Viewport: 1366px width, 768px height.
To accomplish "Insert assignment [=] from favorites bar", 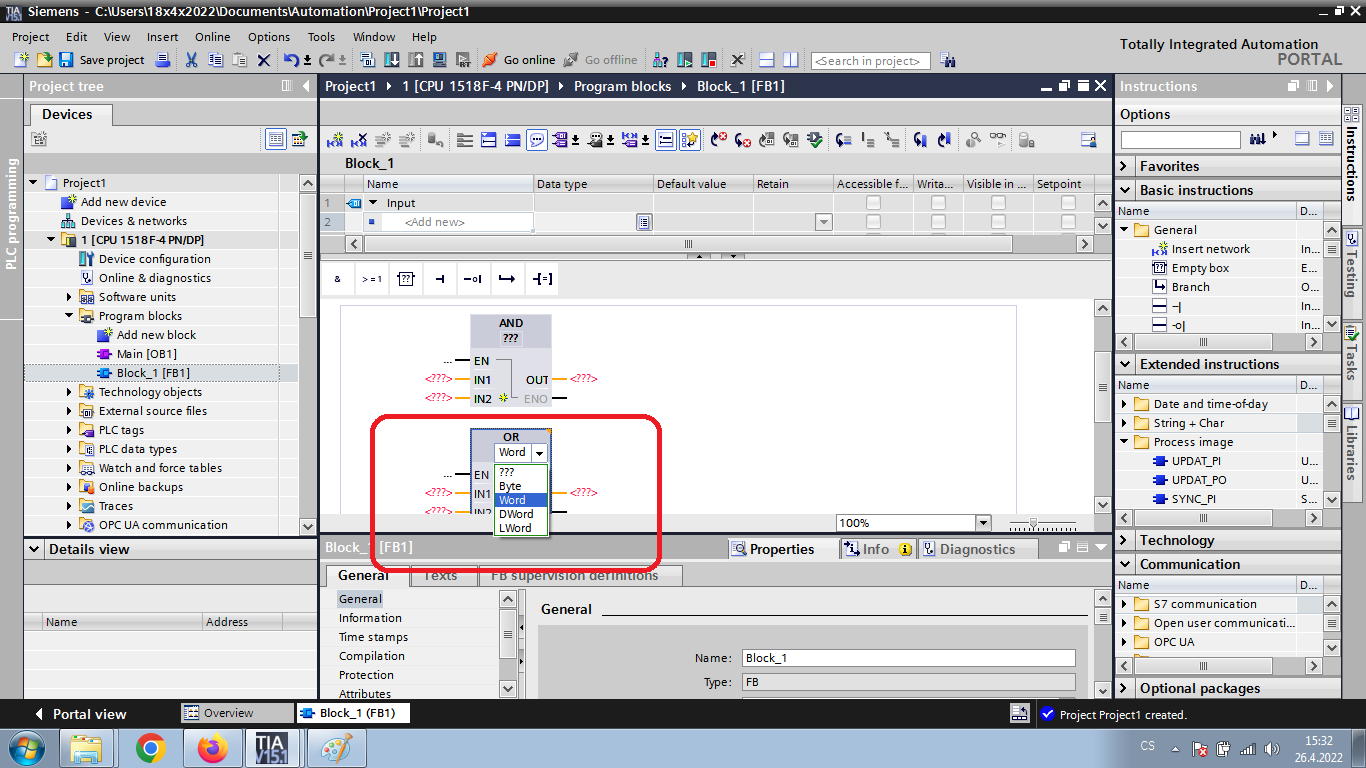I will point(542,279).
